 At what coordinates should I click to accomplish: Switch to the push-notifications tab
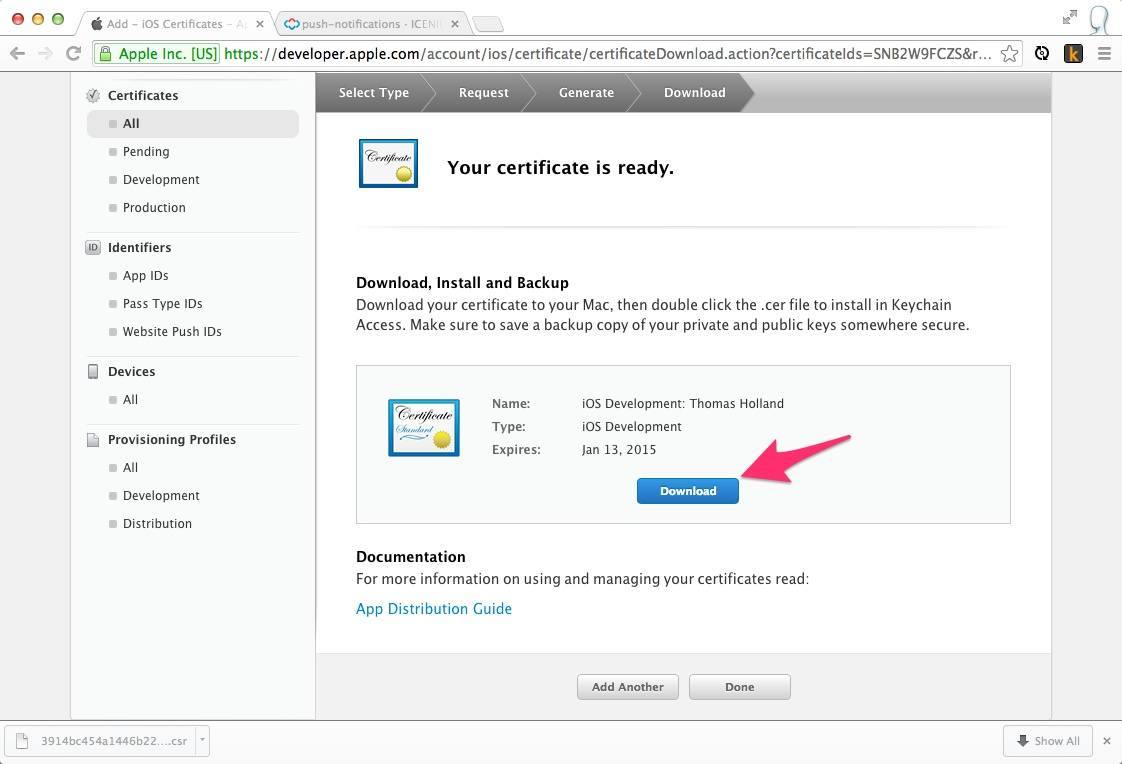coord(369,23)
